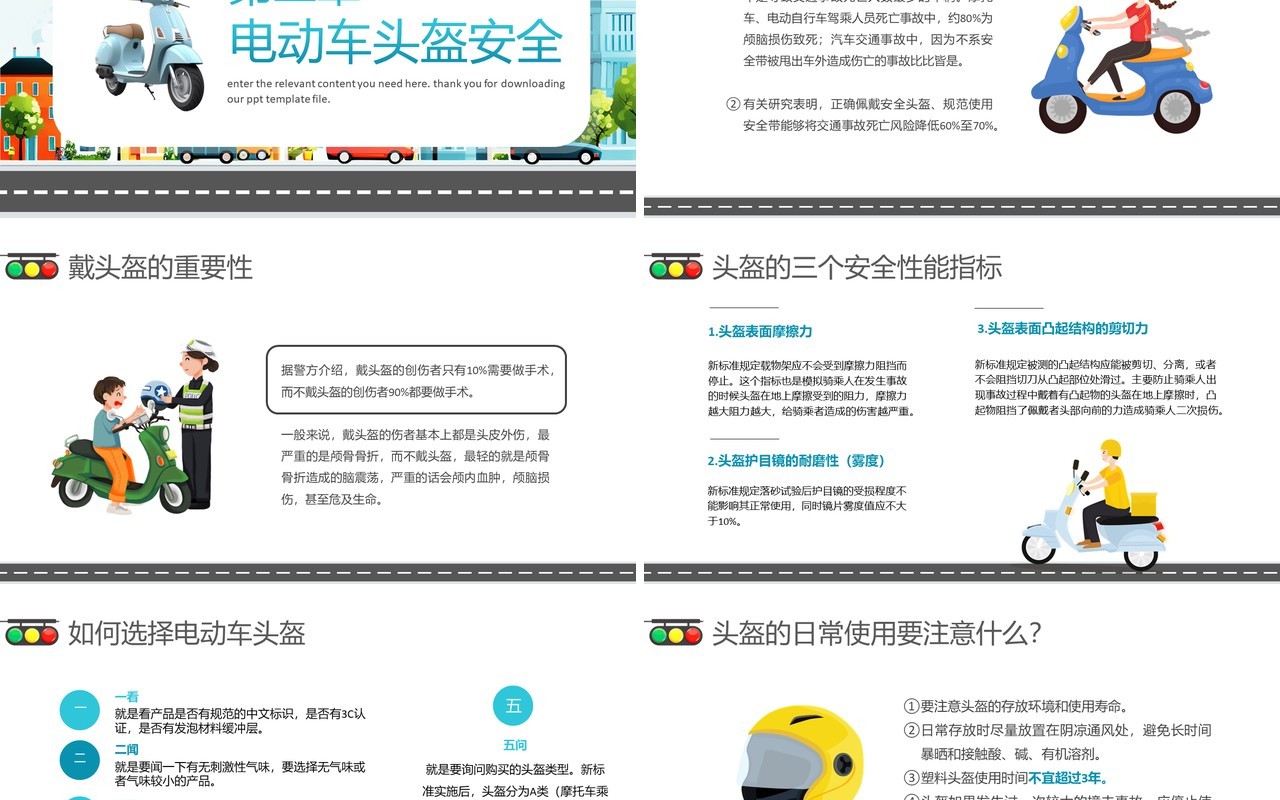The width and height of the screenshot is (1280, 800).
Task: Click the traffic light icon beside 如何选择电动车头盔
Action: coord(31,633)
